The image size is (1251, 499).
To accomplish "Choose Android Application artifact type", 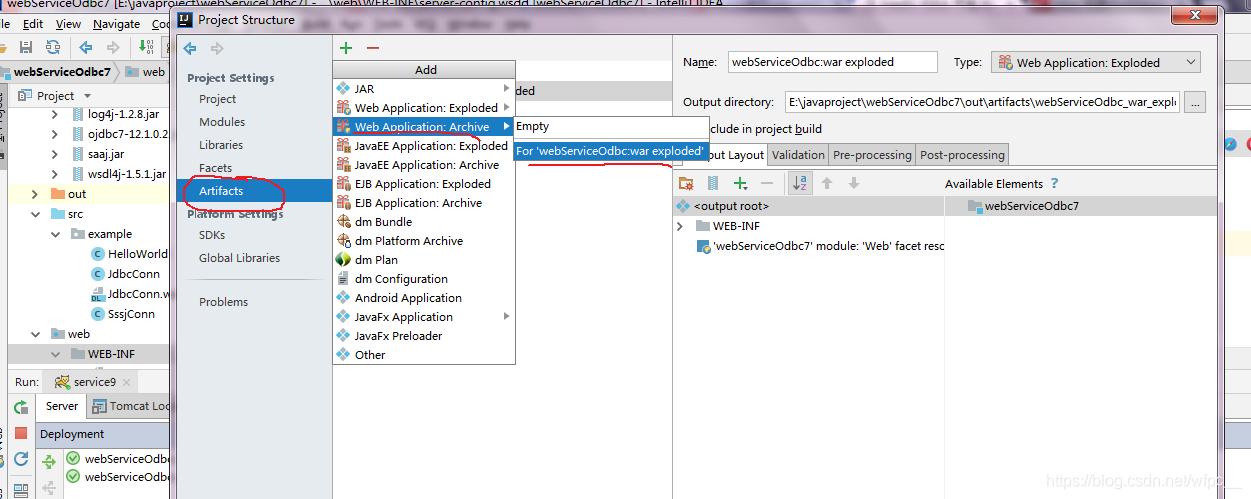I will click(x=424, y=298).
